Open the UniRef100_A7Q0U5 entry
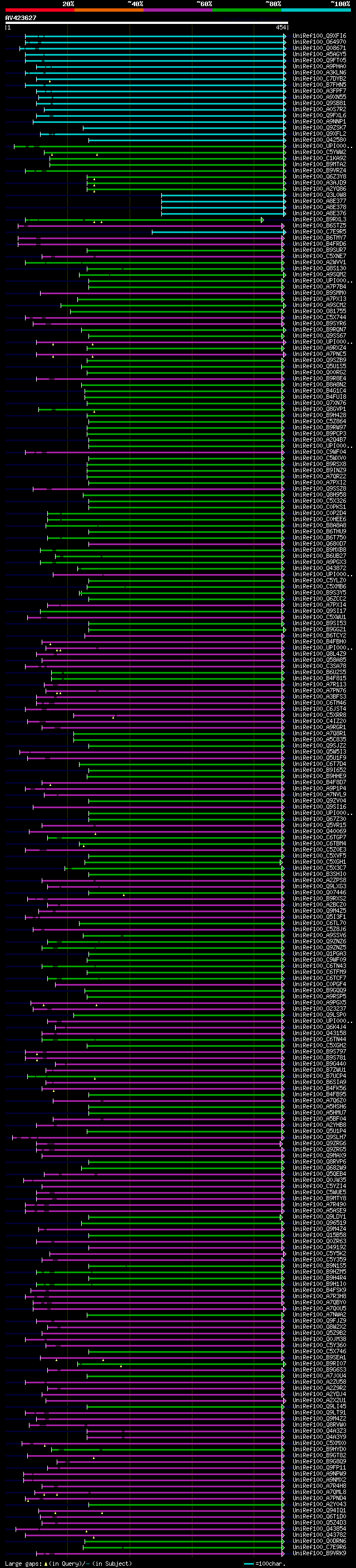This screenshot has height=1568, width=356. coord(319,1308)
